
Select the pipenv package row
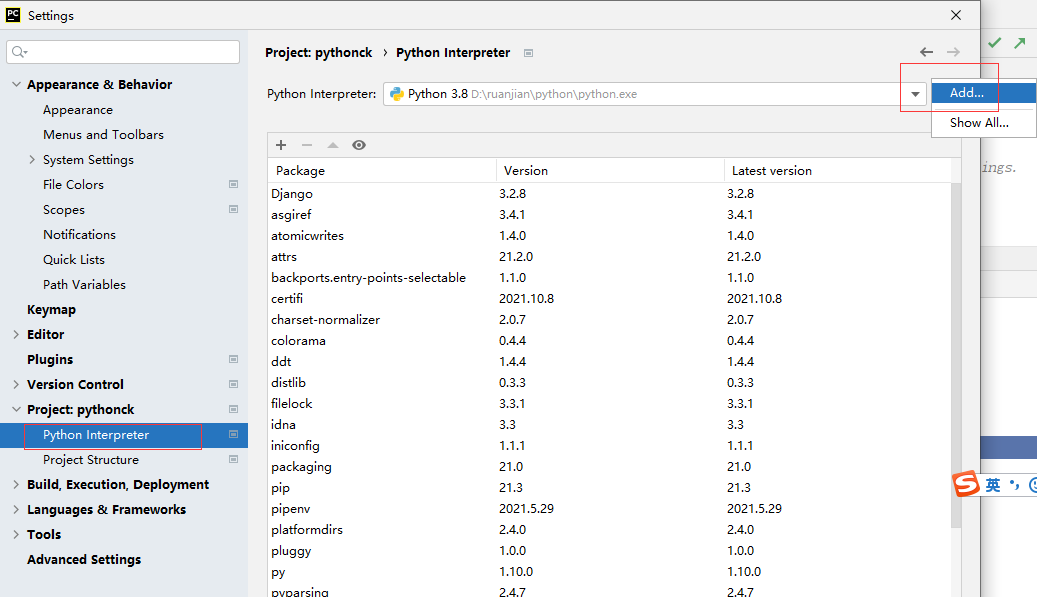tap(609, 509)
